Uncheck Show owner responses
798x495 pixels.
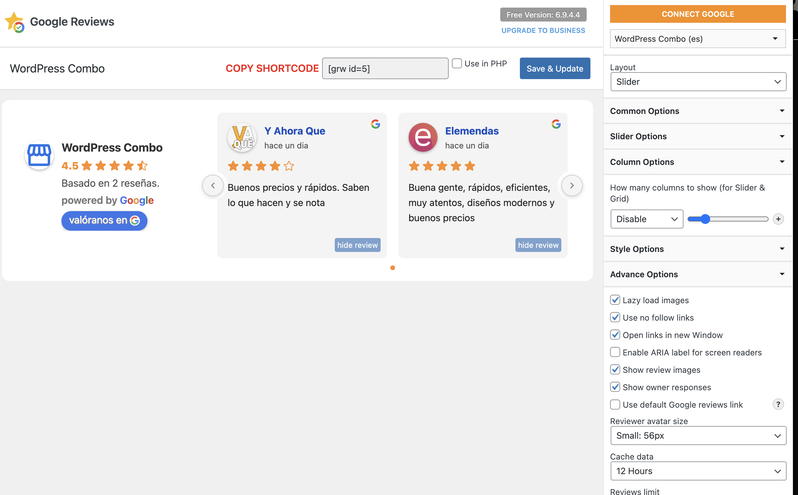pyautogui.click(x=615, y=387)
